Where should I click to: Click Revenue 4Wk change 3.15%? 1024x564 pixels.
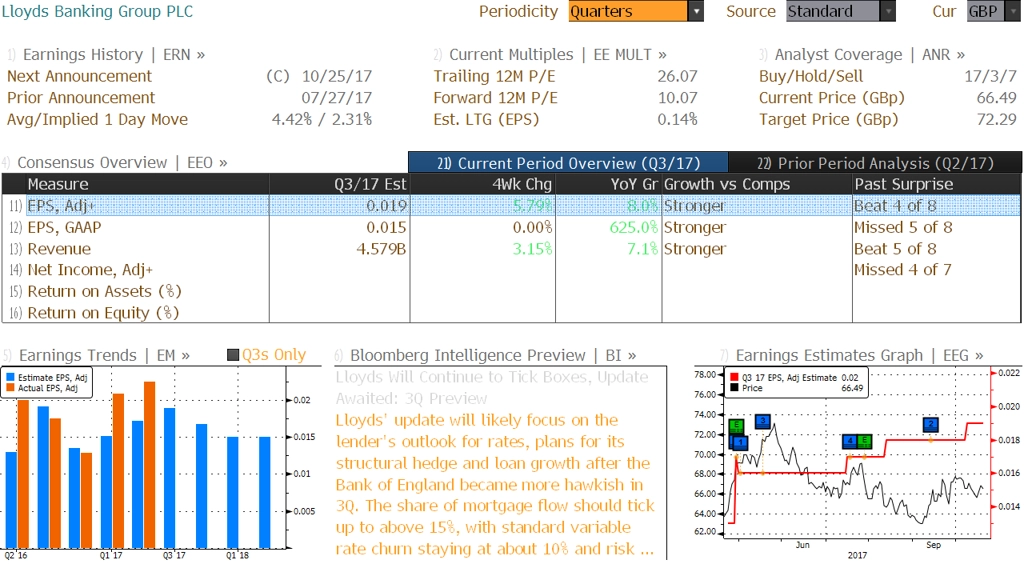532,249
